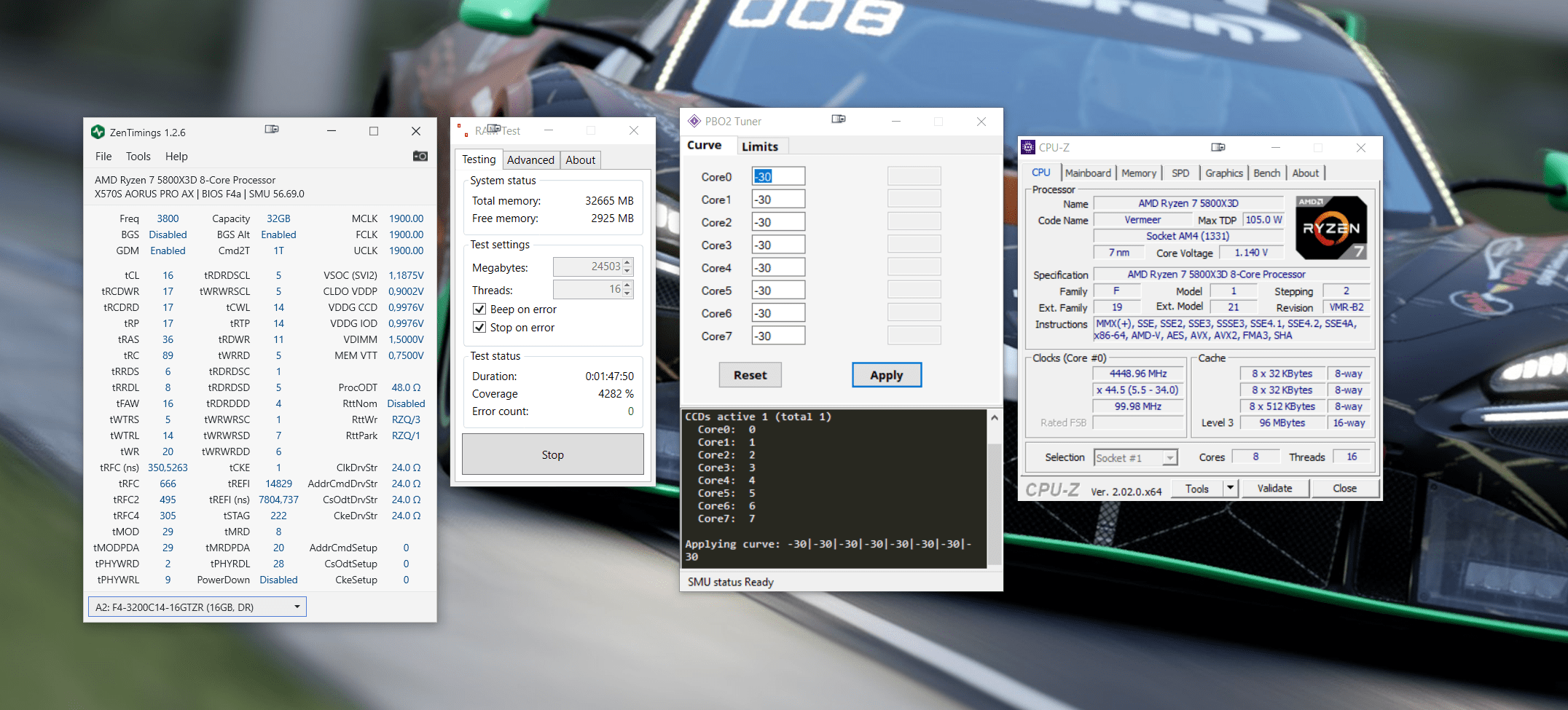
Task: Click the Core2 curve value field
Action: [778, 222]
